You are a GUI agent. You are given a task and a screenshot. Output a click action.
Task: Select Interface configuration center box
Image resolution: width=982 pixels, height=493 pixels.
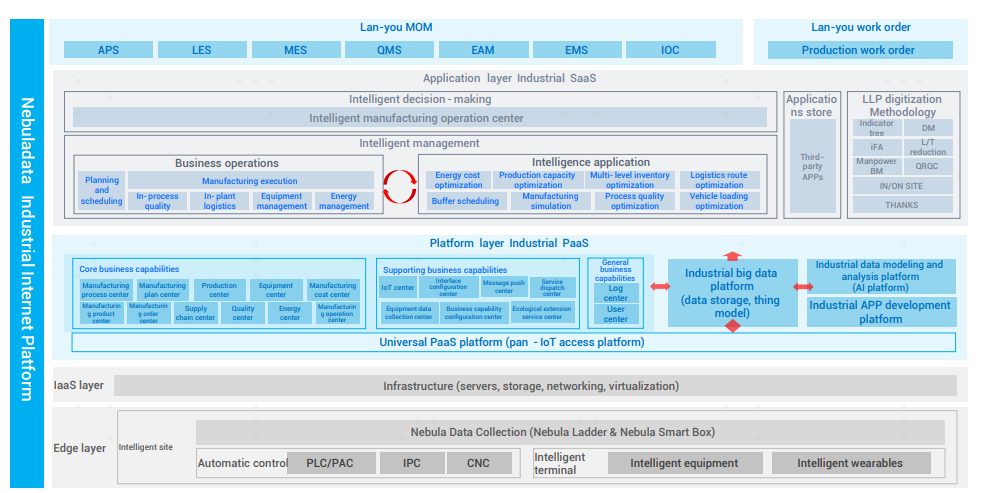pyautogui.click(x=449, y=288)
